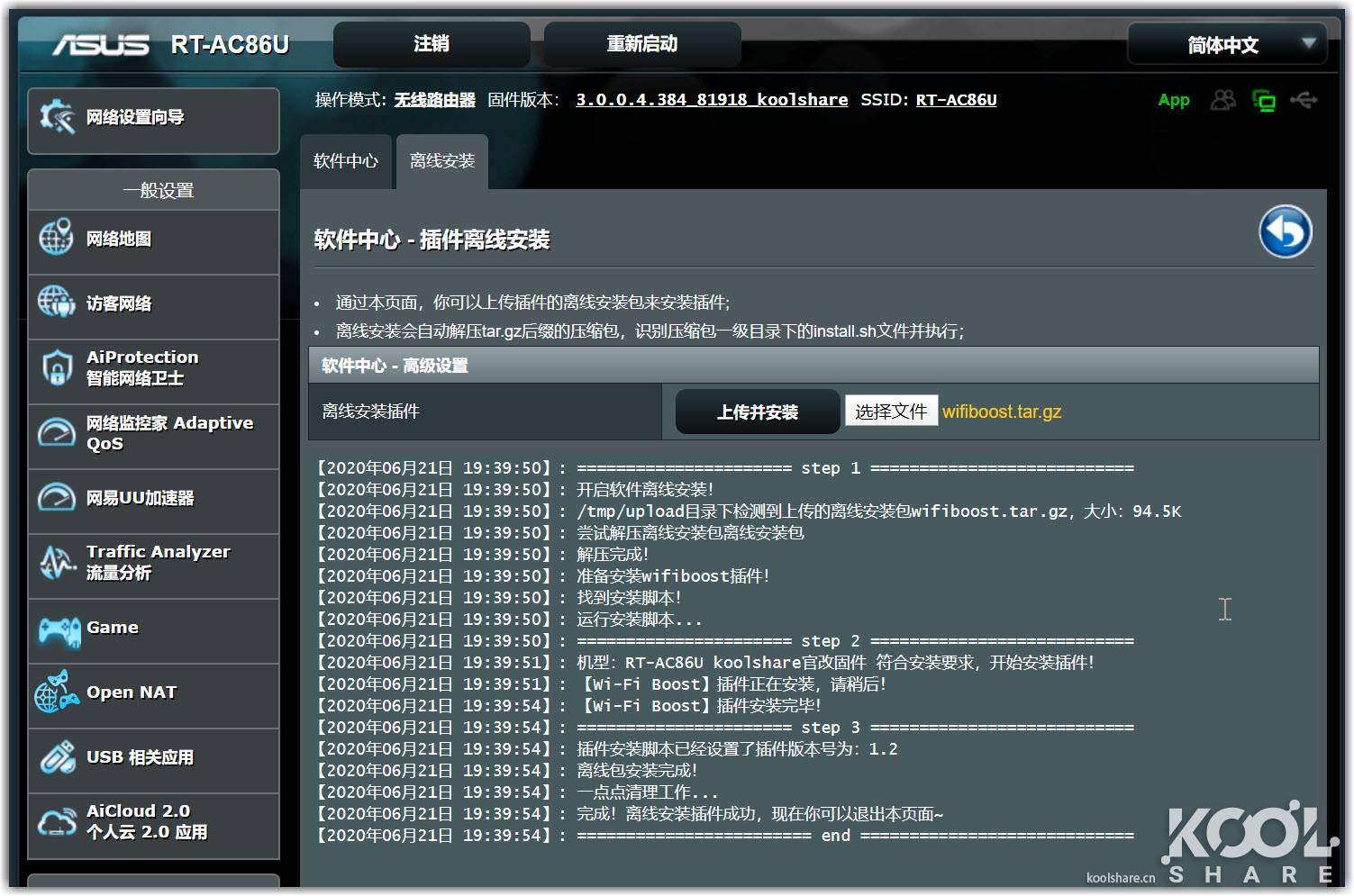Click the step 3 separator log line
The image size is (1354, 896).
click(724, 728)
